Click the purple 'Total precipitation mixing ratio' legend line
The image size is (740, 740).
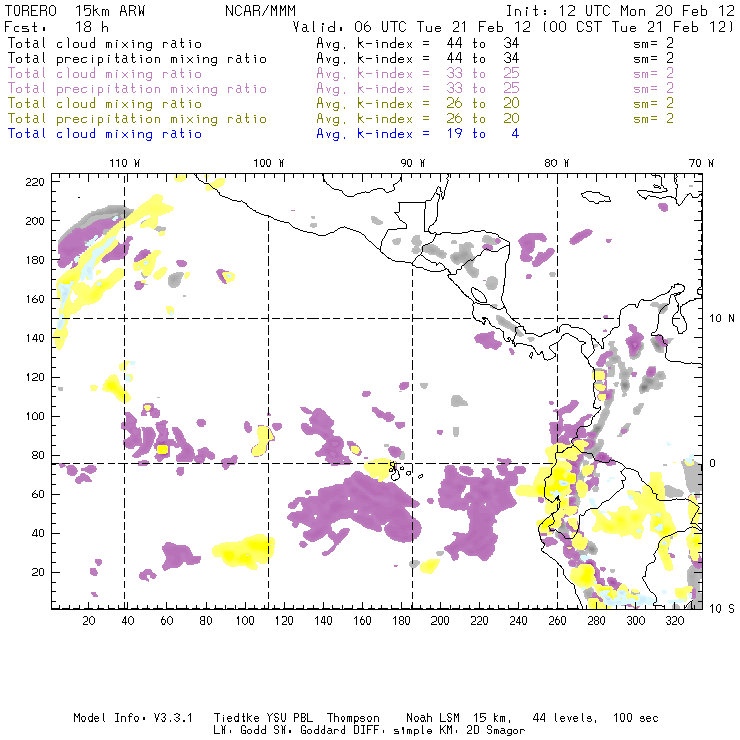137,89
